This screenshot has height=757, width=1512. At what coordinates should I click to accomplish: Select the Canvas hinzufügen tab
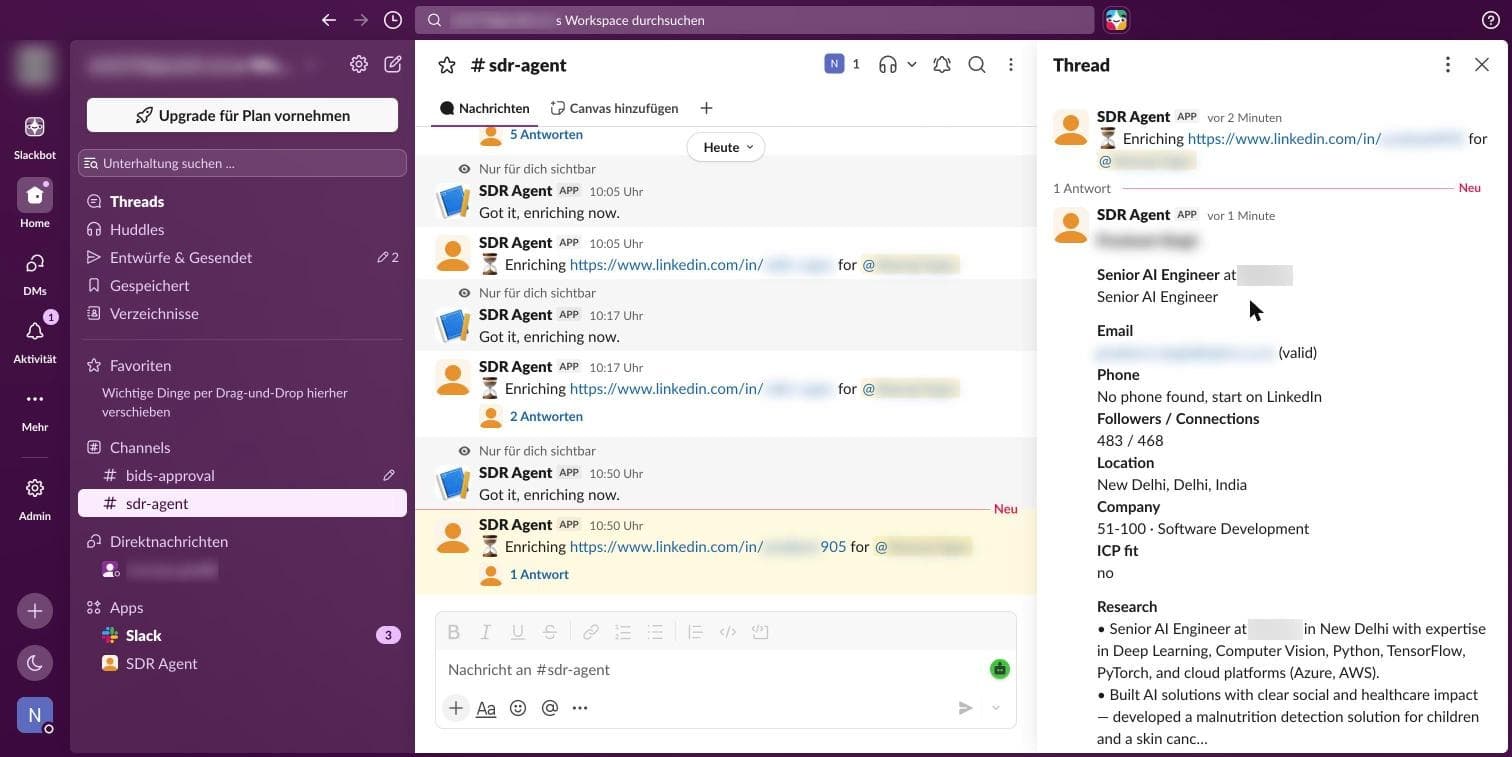[x=614, y=108]
